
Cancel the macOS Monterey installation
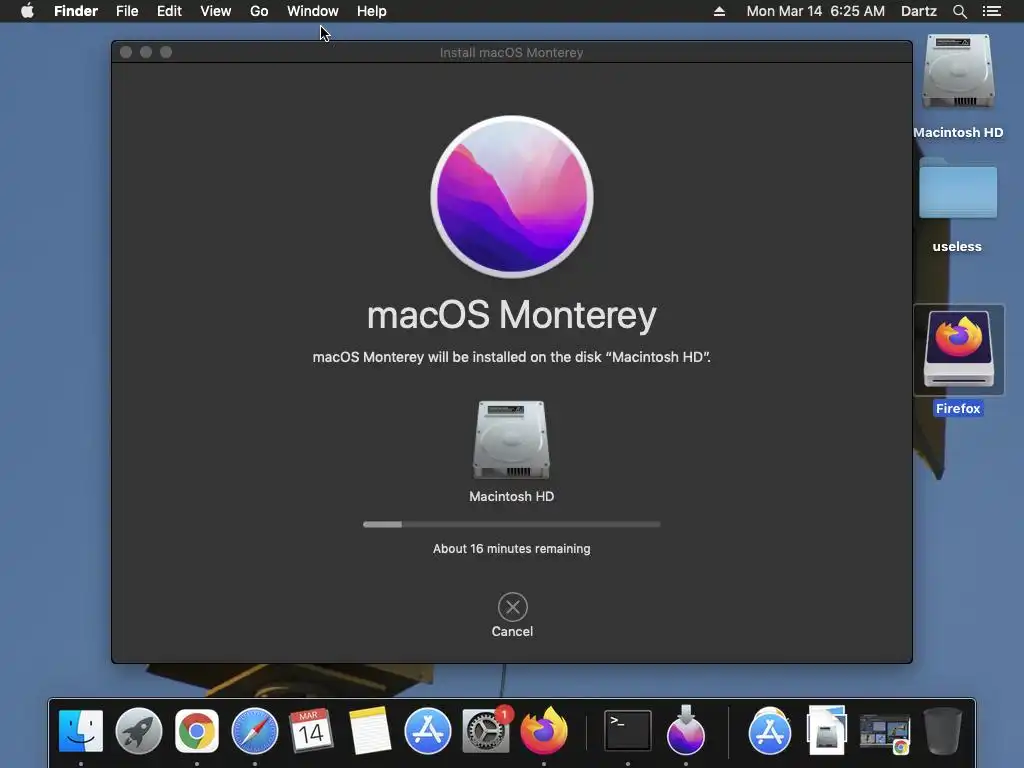pyautogui.click(x=513, y=607)
